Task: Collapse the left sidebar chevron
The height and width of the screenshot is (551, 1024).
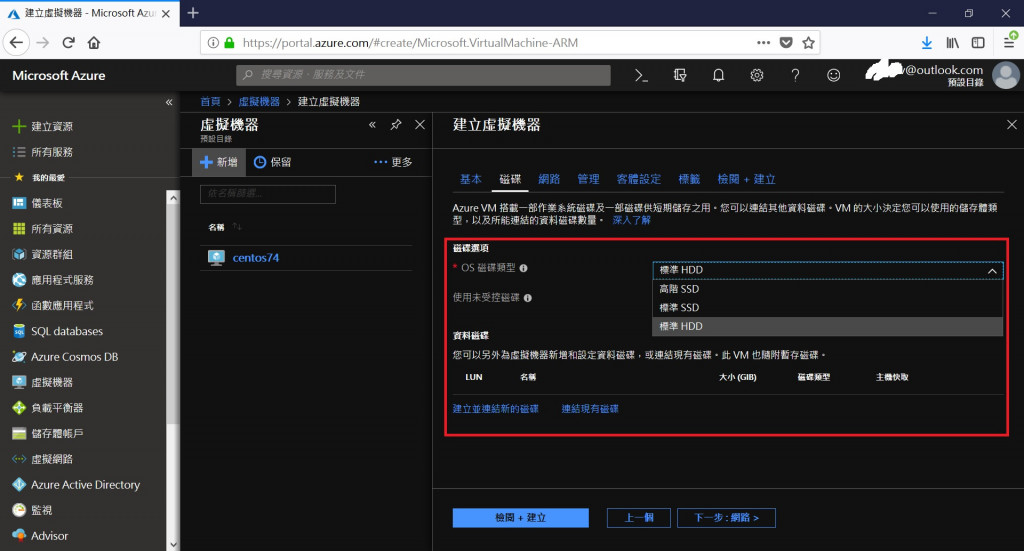Action: [x=169, y=102]
